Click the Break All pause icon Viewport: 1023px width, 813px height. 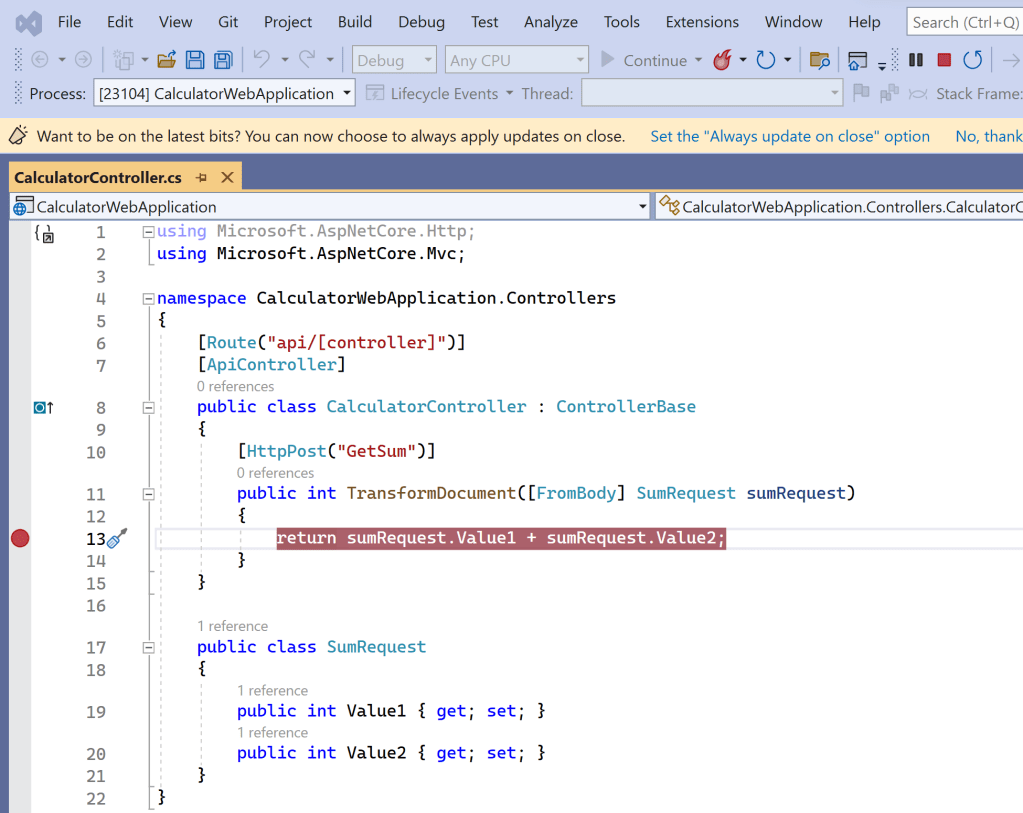click(915, 60)
